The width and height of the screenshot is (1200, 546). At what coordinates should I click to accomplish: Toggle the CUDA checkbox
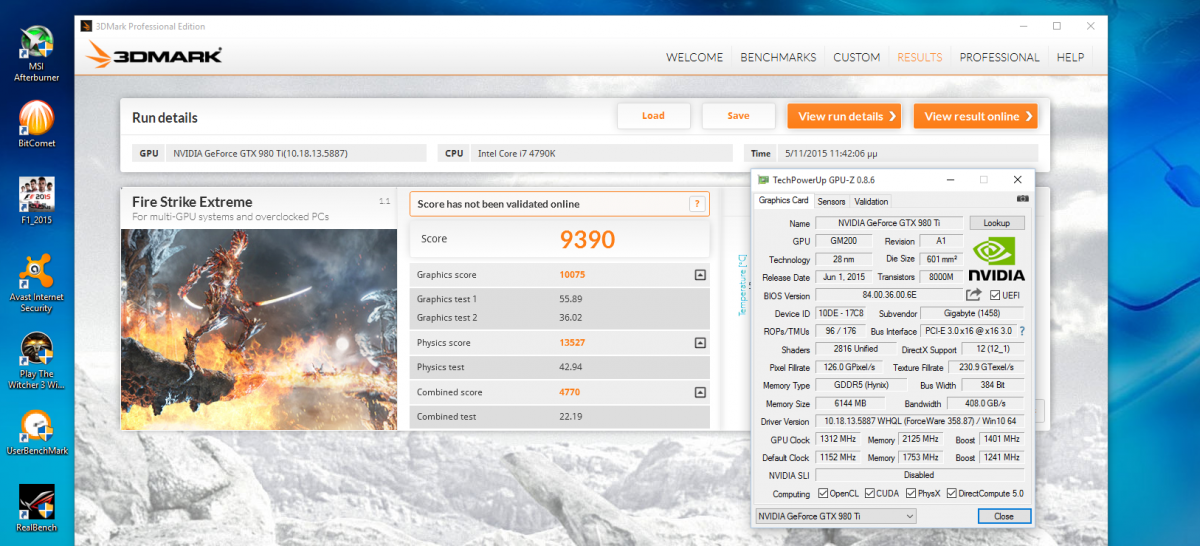(870, 493)
